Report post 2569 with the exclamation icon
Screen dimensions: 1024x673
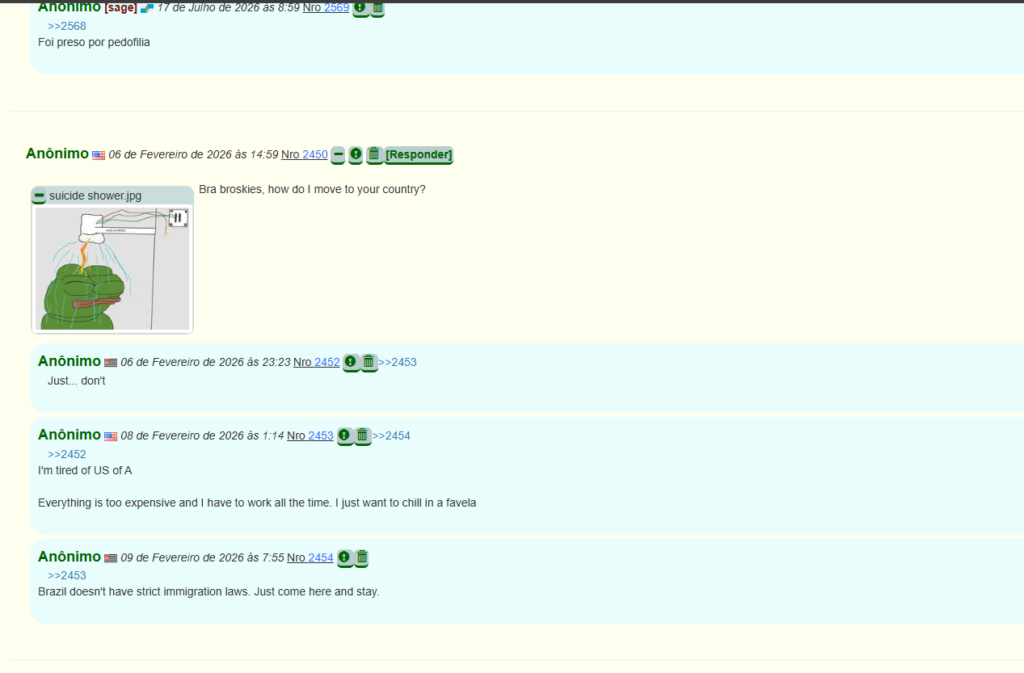tap(360, 8)
